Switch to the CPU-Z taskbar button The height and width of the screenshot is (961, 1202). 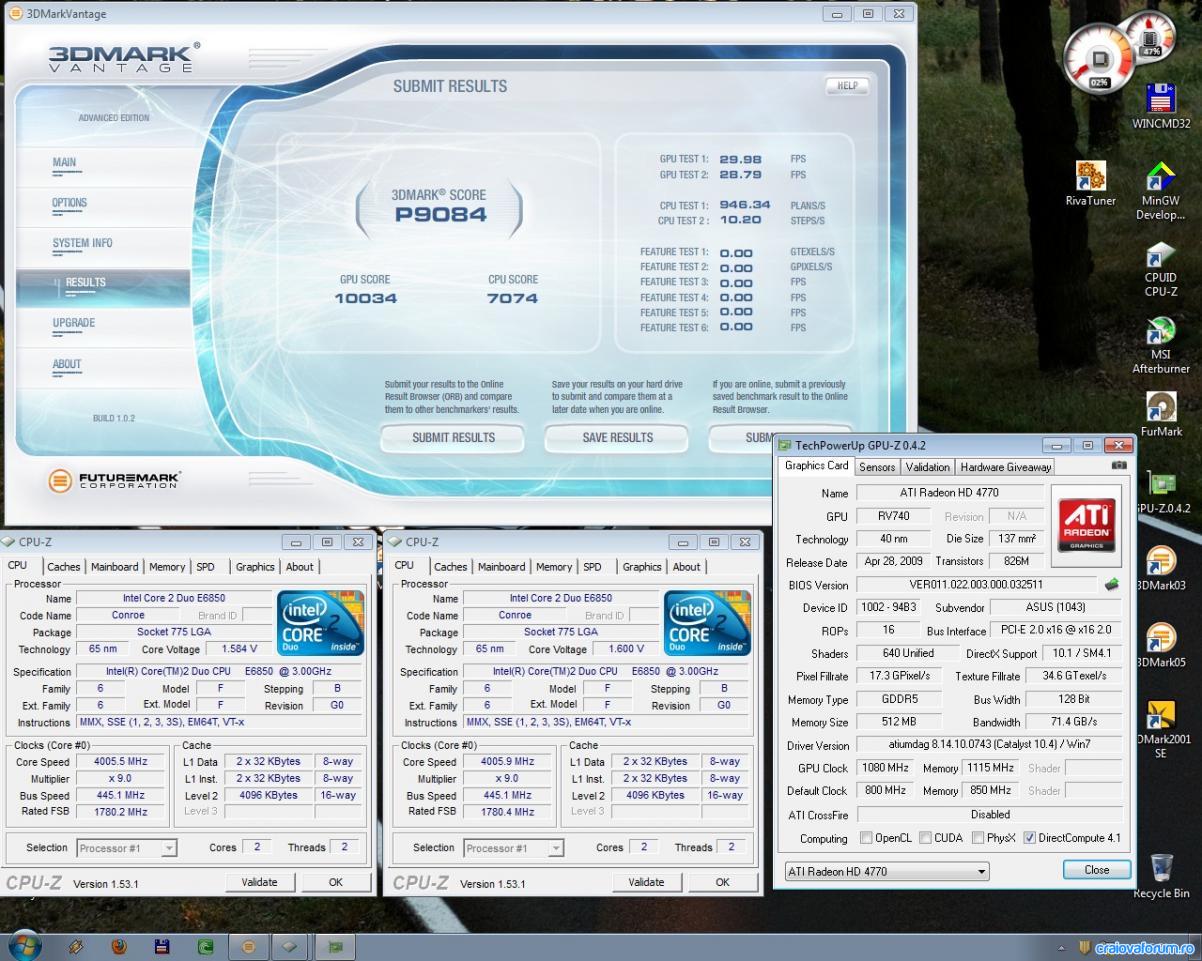click(290, 946)
